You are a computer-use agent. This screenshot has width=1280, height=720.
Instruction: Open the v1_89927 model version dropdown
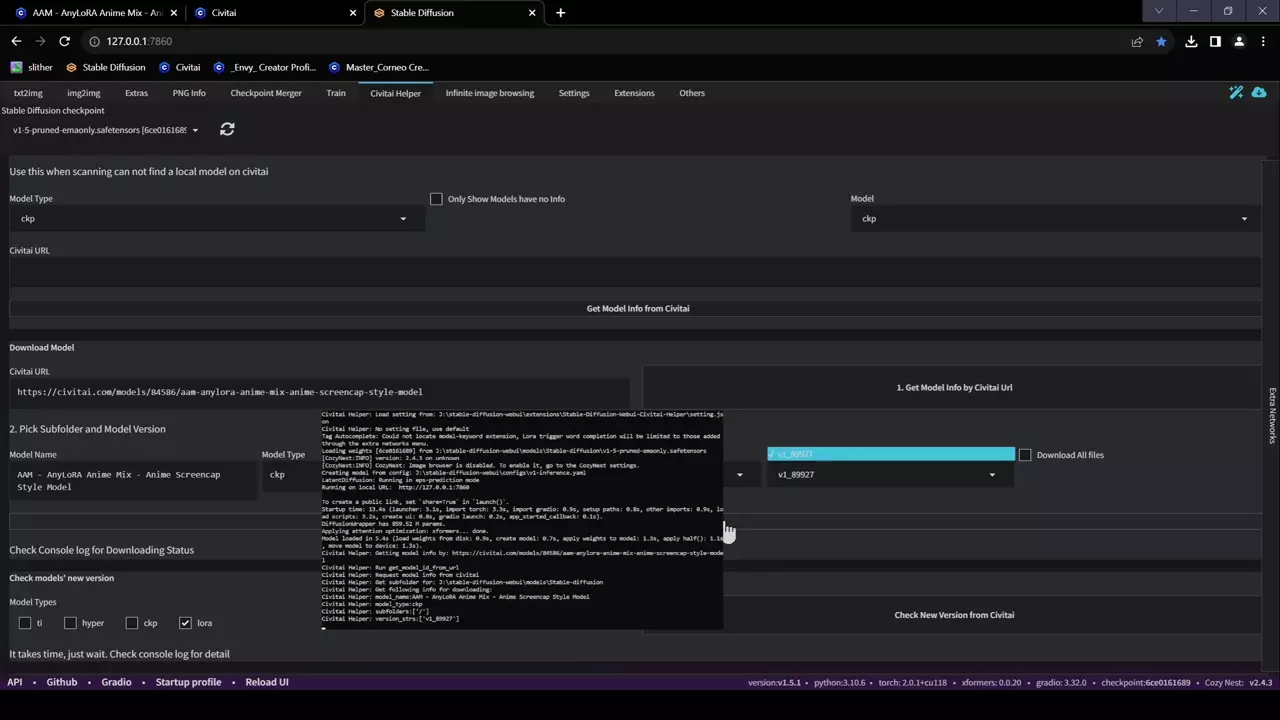coord(890,475)
